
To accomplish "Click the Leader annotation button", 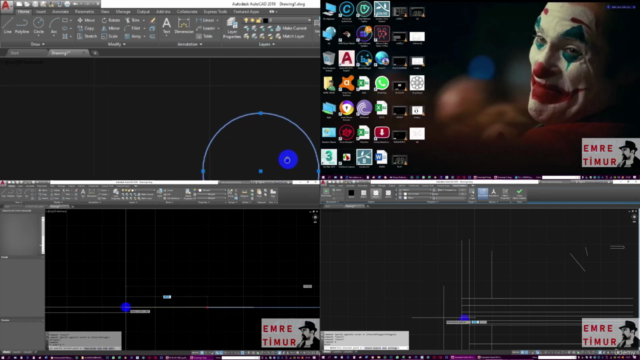I will (x=207, y=28).
